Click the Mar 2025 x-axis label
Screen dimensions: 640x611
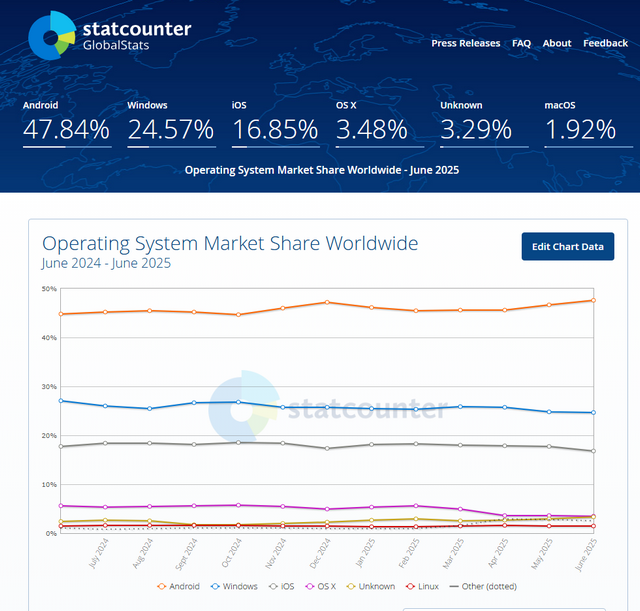pos(453,553)
